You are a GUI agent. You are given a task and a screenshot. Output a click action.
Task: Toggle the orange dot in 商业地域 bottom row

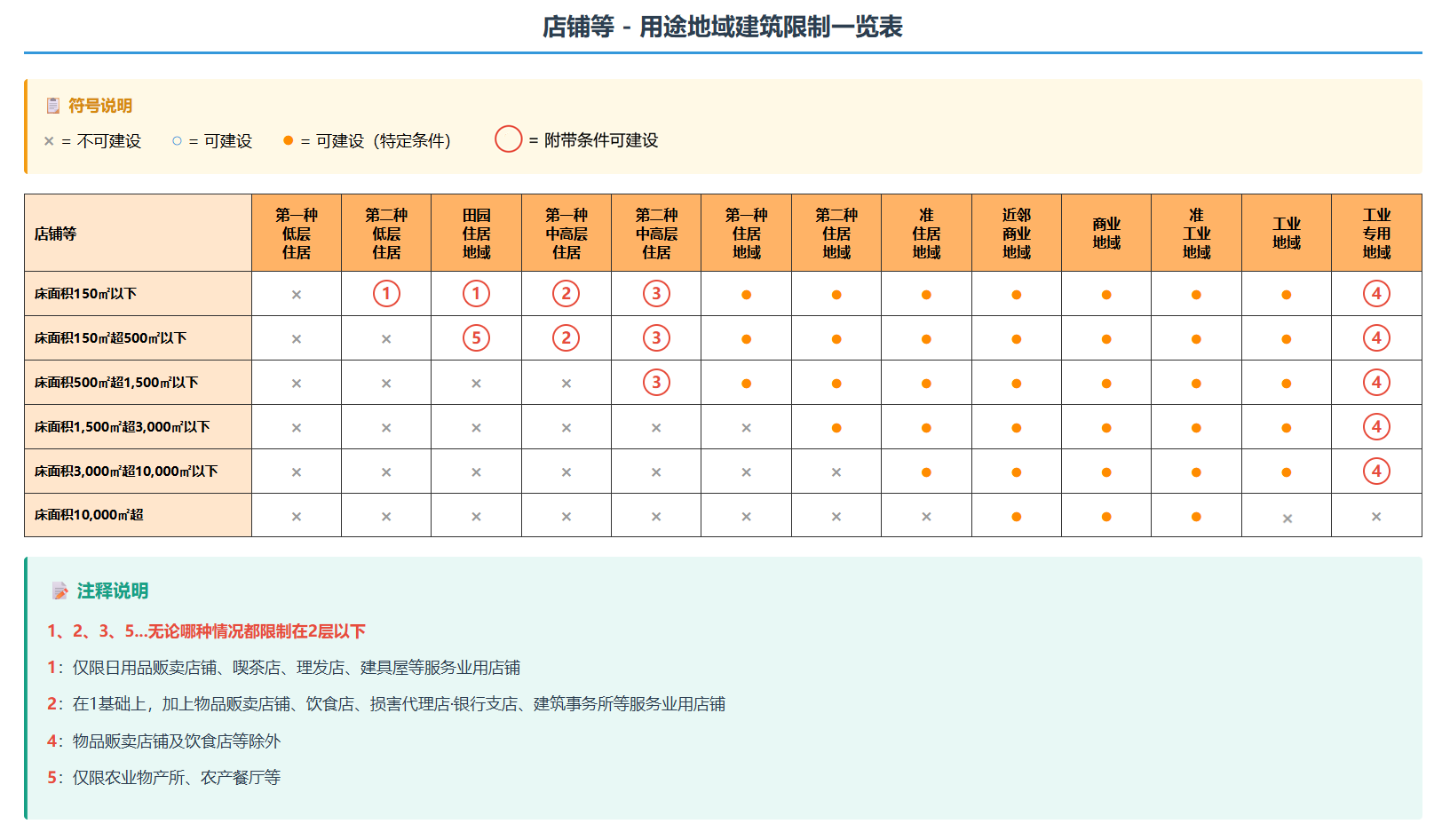(1105, 515)
